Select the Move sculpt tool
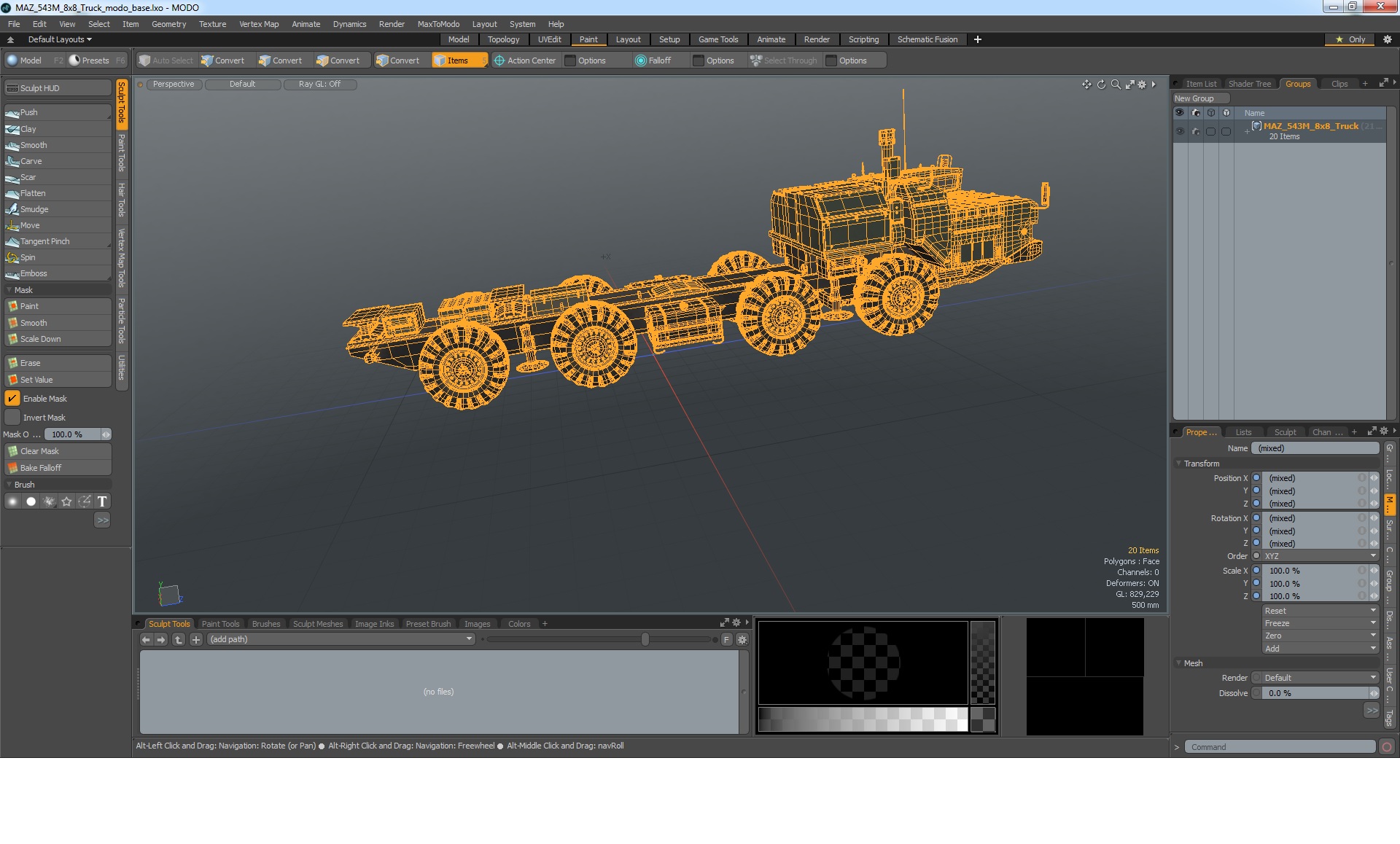The height and width of the screenshot is (844, 1400). point(57,225)
